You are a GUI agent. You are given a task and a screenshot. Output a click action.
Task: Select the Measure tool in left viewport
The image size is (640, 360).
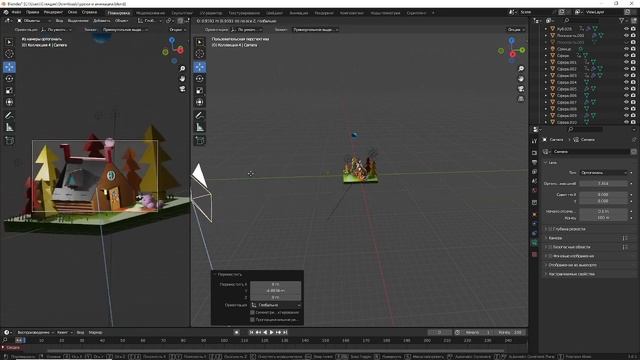[x=9, y=127]
